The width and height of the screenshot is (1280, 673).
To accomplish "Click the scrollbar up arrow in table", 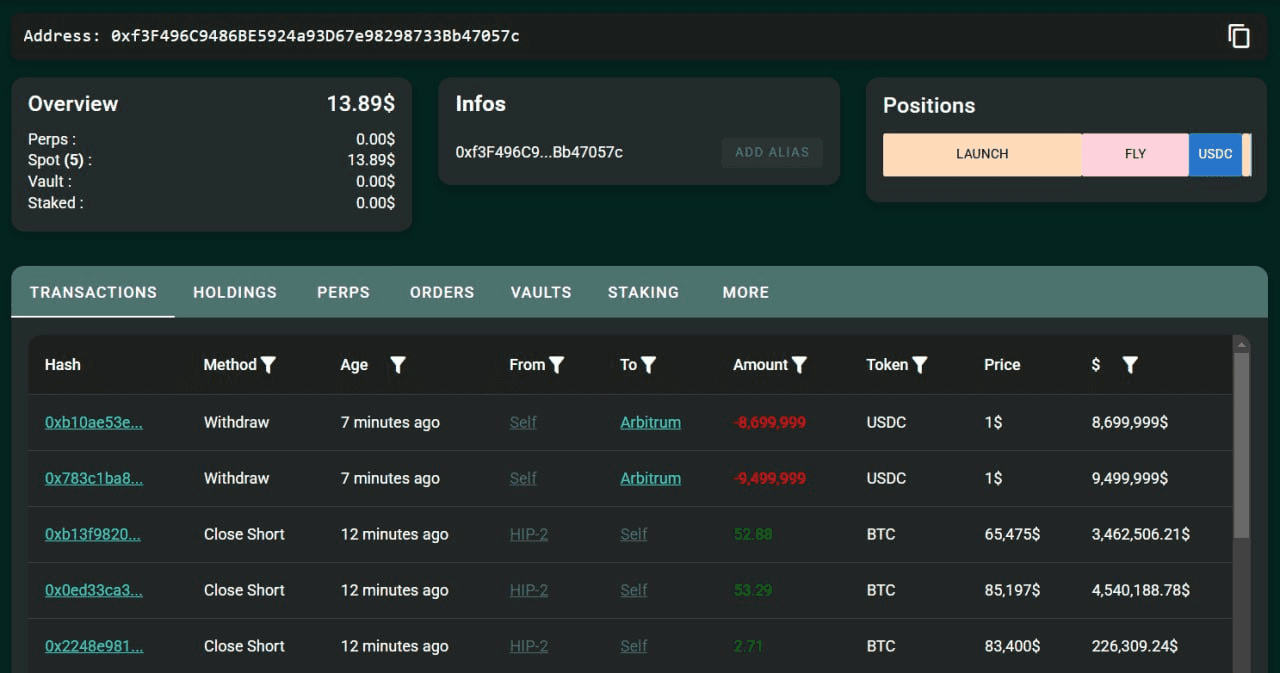I will (x=1242, y=345).
